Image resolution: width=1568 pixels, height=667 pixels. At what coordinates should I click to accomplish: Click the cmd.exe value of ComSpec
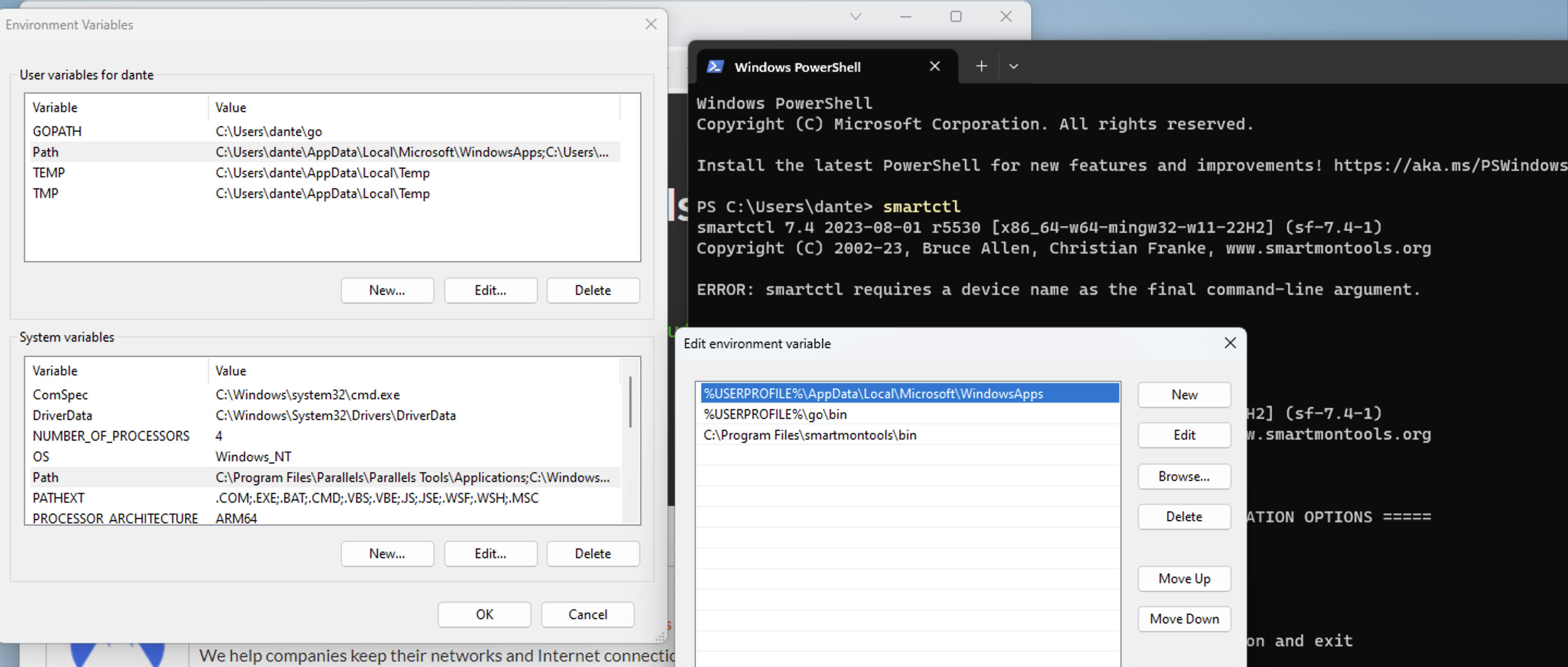[308, 394]
